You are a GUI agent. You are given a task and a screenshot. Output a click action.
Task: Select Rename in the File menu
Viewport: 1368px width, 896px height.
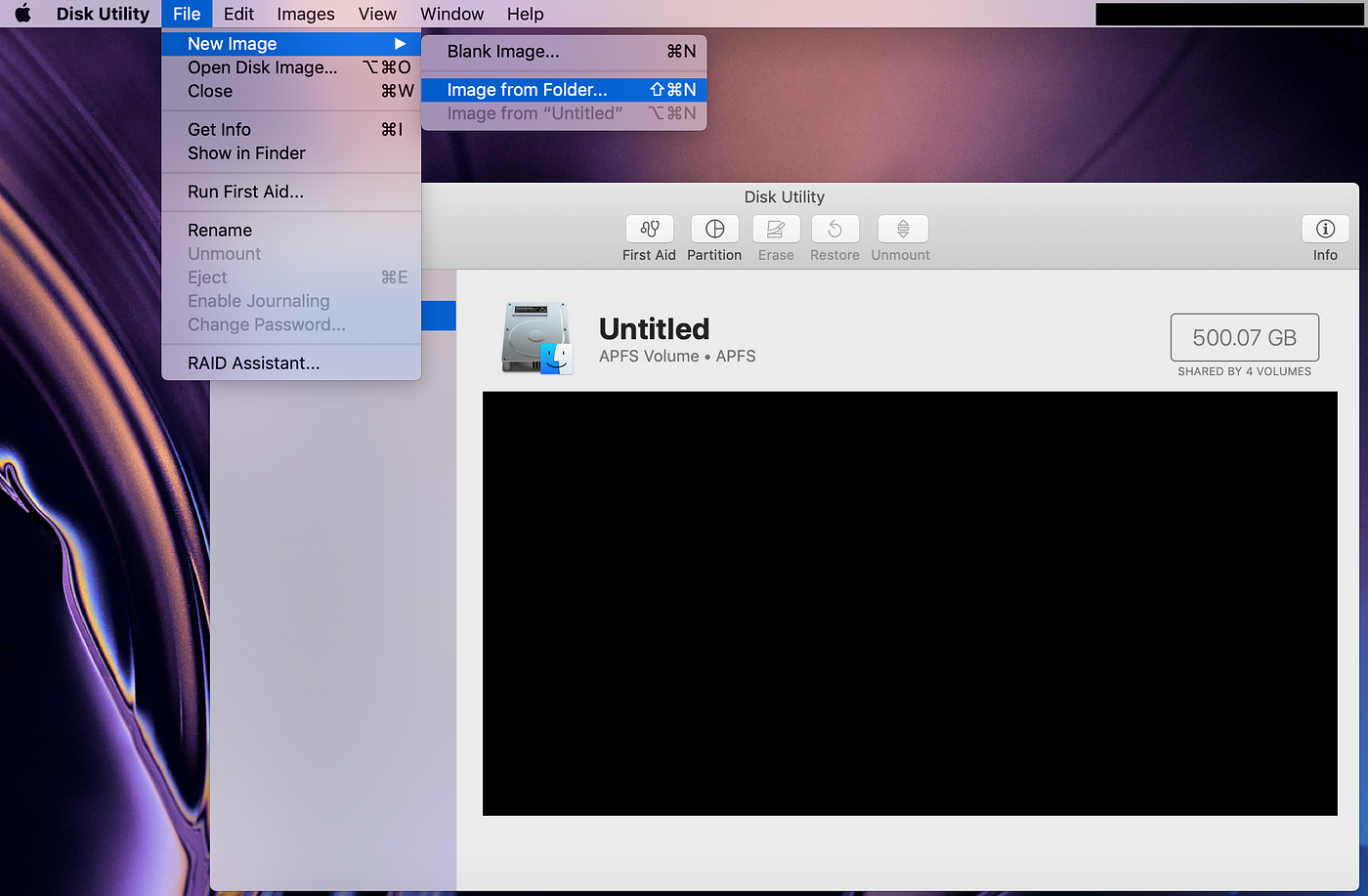pyautogui.click(x=291, y=230)
